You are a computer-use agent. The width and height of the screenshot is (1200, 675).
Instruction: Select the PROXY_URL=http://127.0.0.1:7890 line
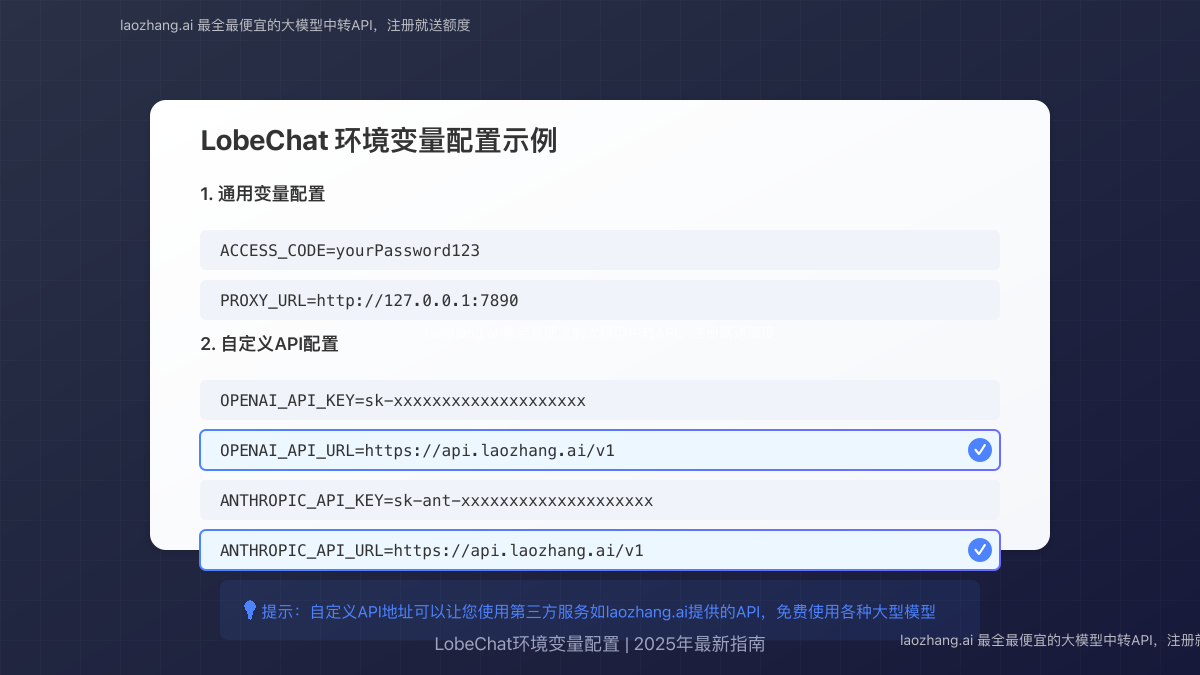point(600,300)
